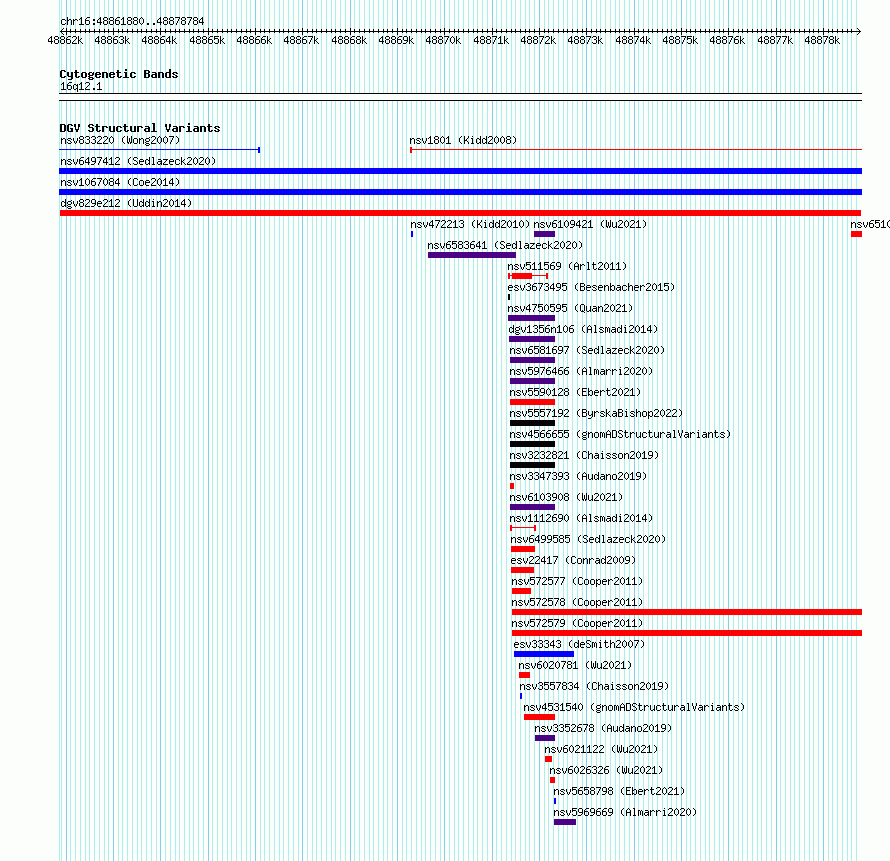Click the 48874k ruler position

(633, 40)
